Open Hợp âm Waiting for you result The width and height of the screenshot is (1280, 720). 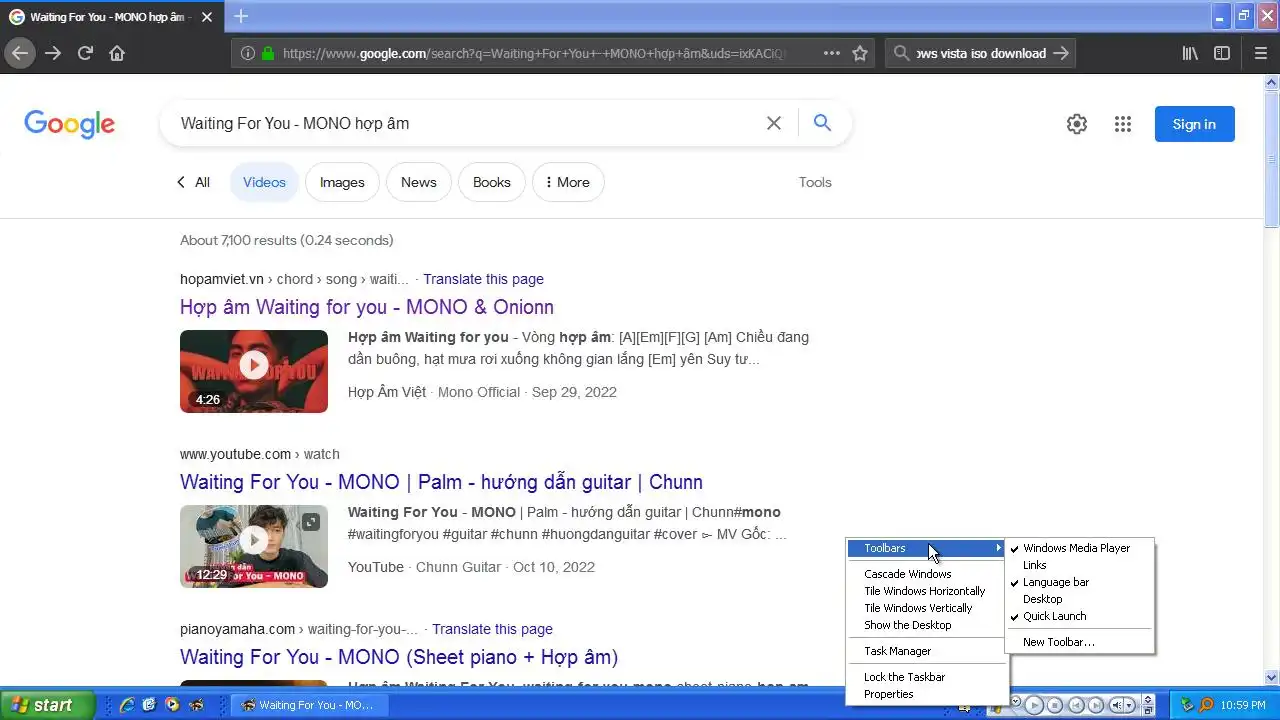[x=367, y=307]
